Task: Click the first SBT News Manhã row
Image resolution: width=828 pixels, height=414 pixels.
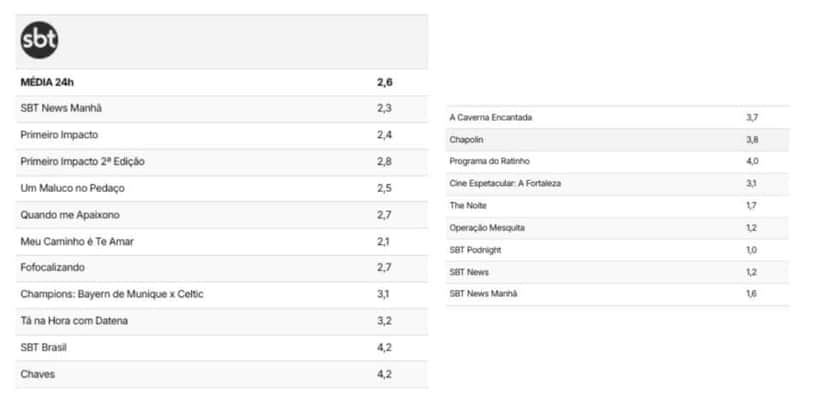Action: click(x=222, y=109)
